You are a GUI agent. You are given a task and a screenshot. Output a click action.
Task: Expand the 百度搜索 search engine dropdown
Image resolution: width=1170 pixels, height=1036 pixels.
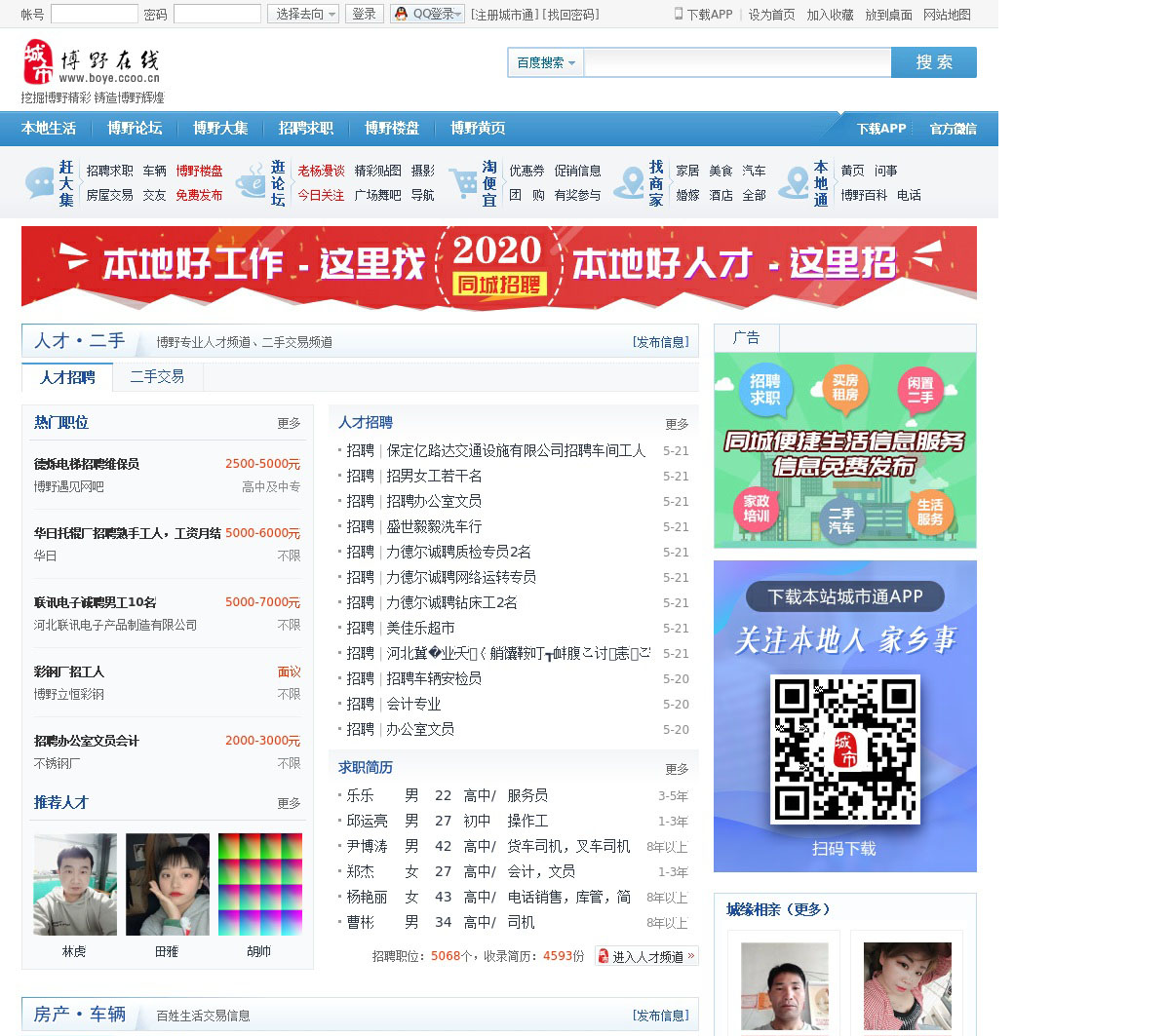(x=545, y=62)
